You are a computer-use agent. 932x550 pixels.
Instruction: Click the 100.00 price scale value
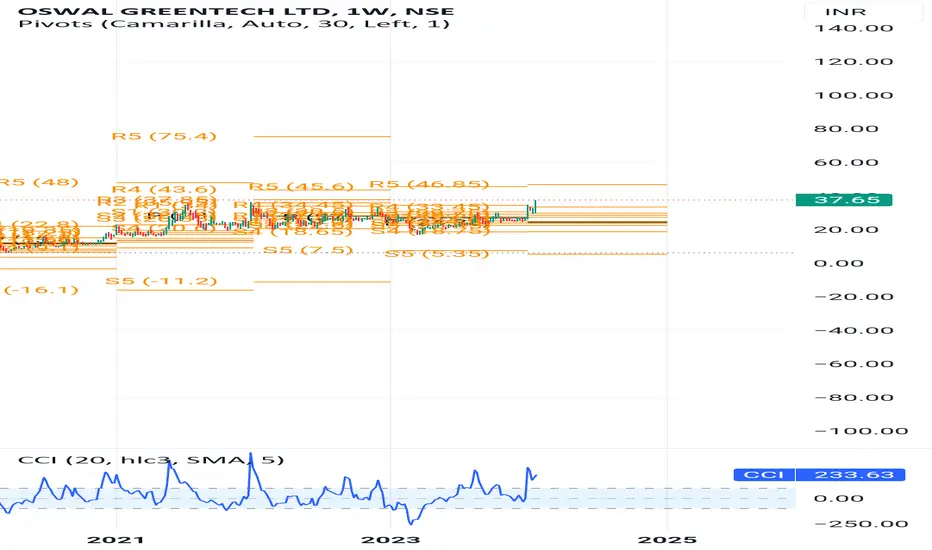(854, 95)
